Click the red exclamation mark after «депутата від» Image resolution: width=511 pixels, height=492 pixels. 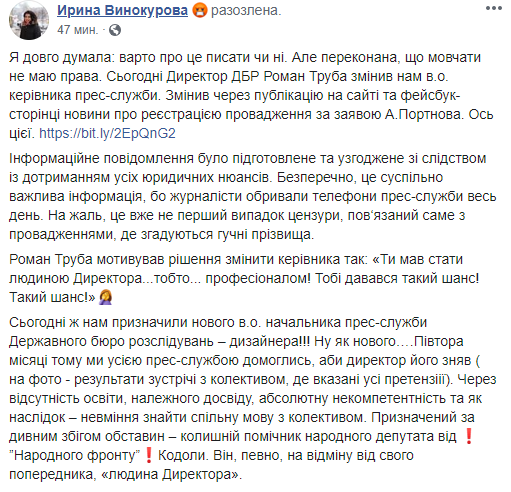point(469,436)
